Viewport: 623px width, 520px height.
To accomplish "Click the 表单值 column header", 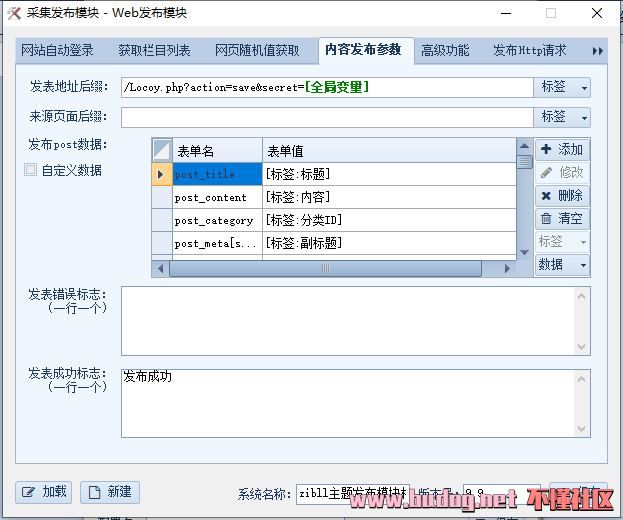I will click(389, 151).
